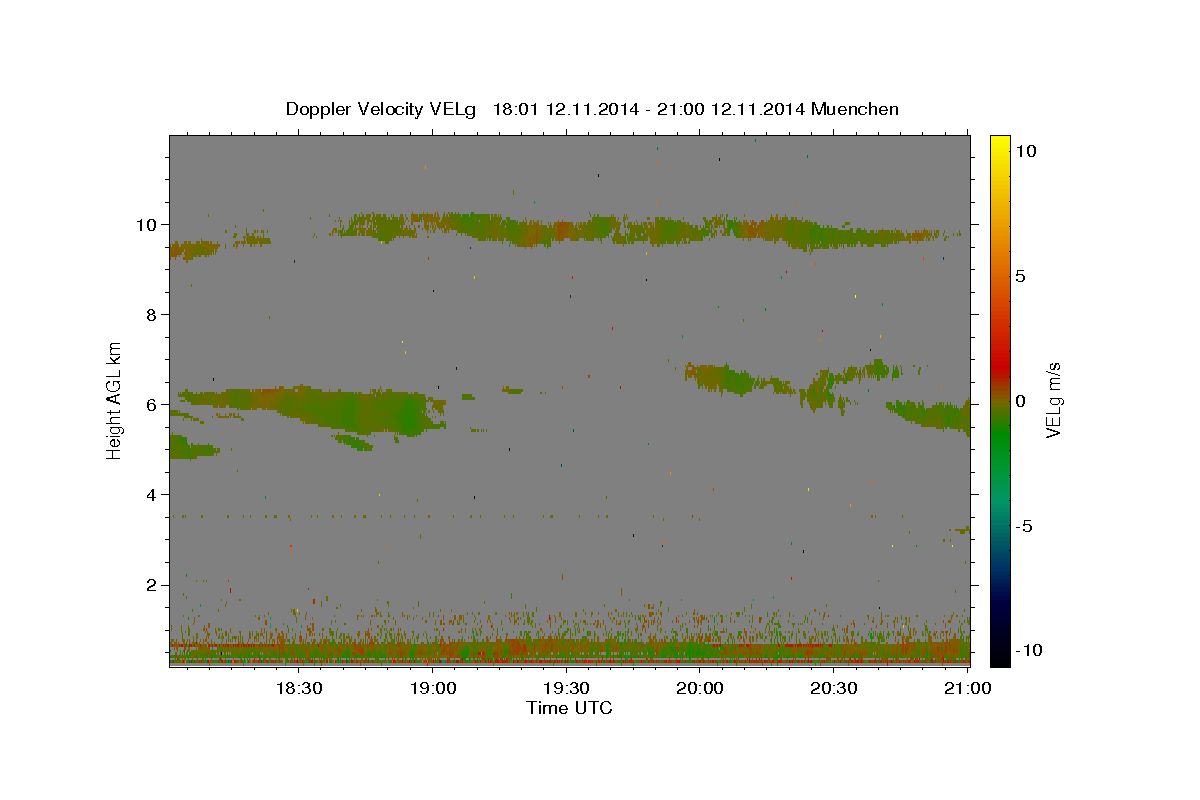Image resolution: width=1200 pixels, height=800 pixels.
Task: Click the 'Height AGL km' axis label
Action: 115,399
